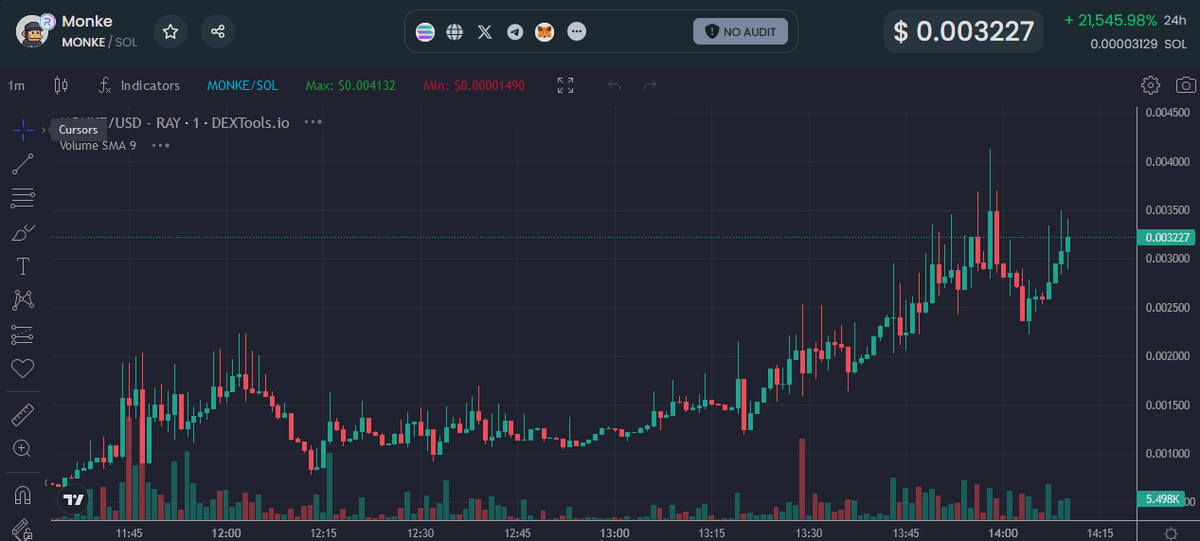Click the 13:30 time axis label
This screenshot has width=1200, height=541.
pyautogui.click(x=808, y=531)
